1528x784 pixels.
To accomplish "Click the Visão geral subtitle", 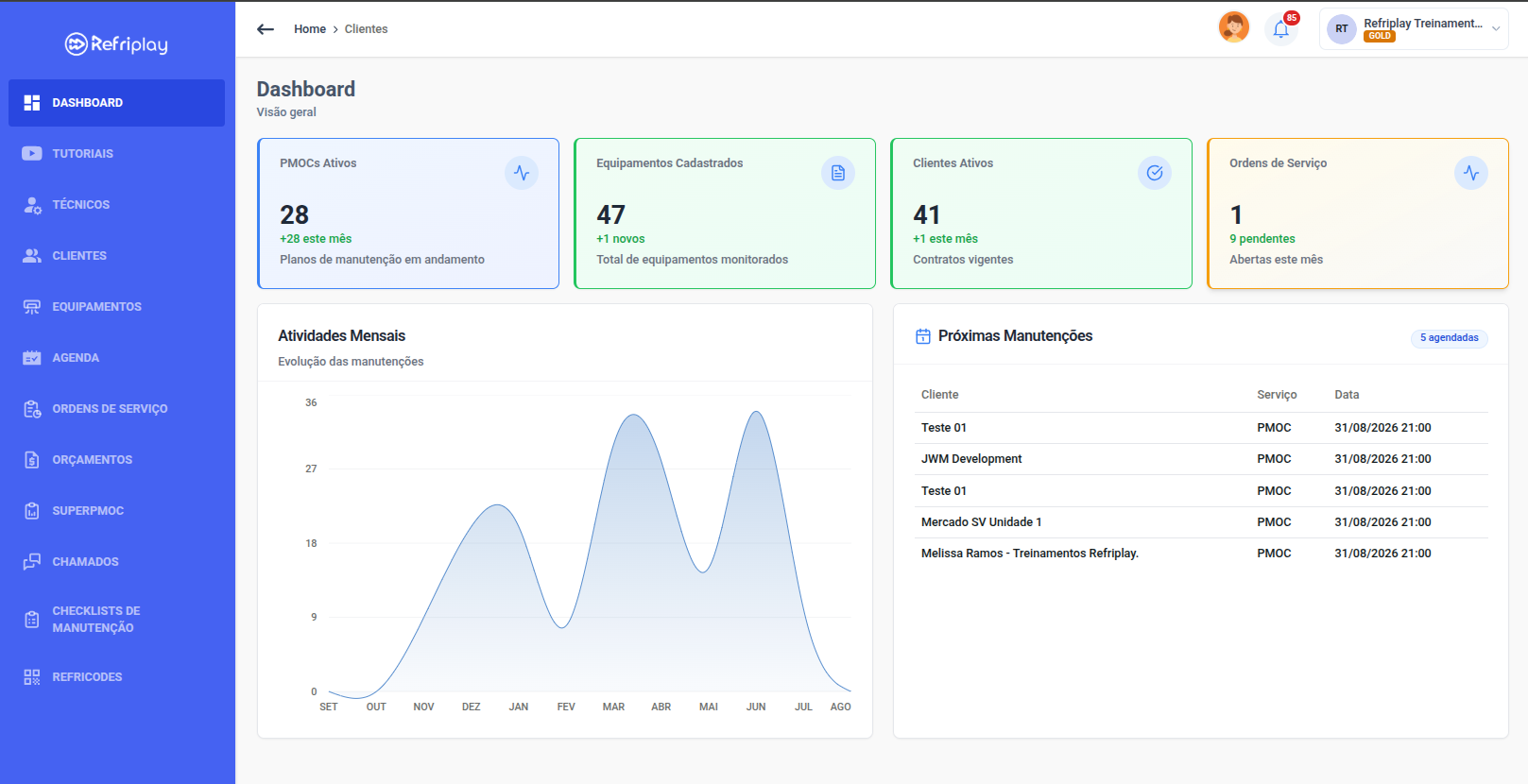I will [286, 112].
